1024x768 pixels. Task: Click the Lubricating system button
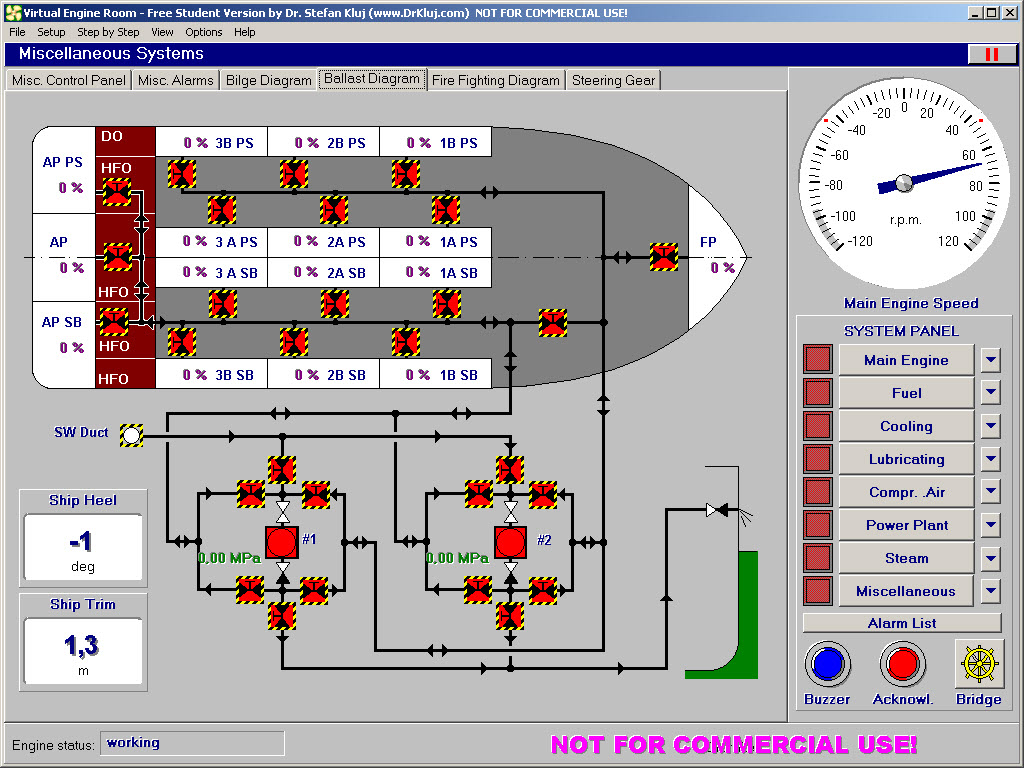click(x=906, y=459)
